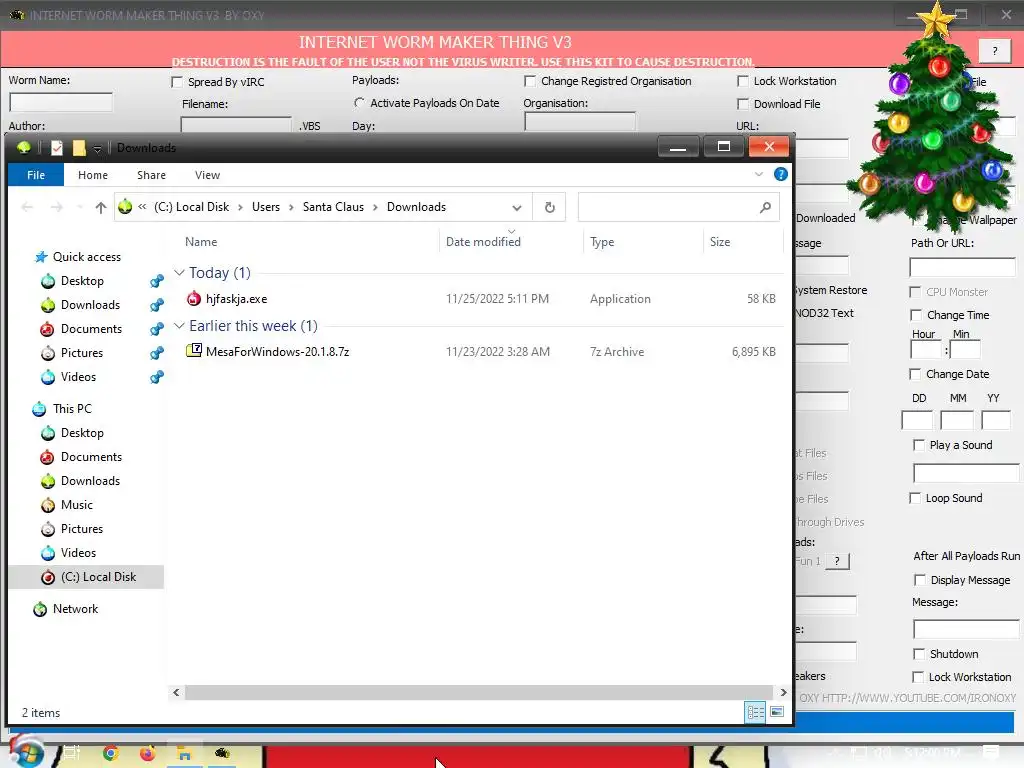Expand breadcrumb arrow after Users

(291, 207)
